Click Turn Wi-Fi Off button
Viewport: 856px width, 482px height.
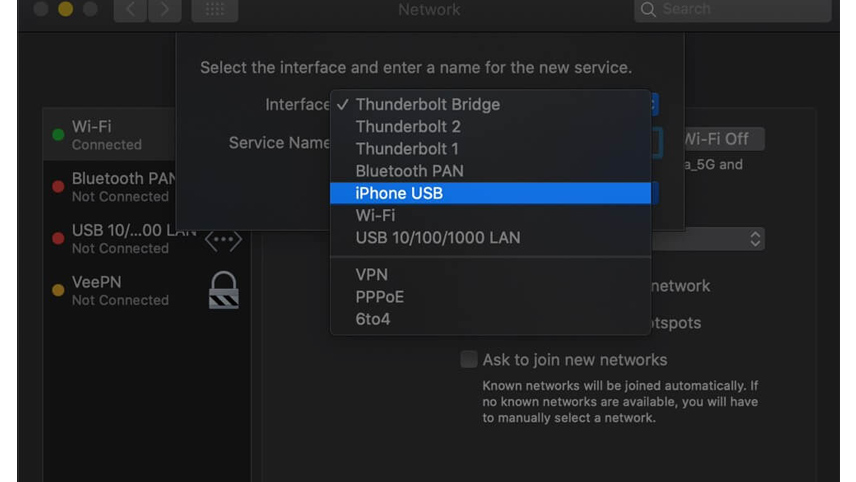723,139
